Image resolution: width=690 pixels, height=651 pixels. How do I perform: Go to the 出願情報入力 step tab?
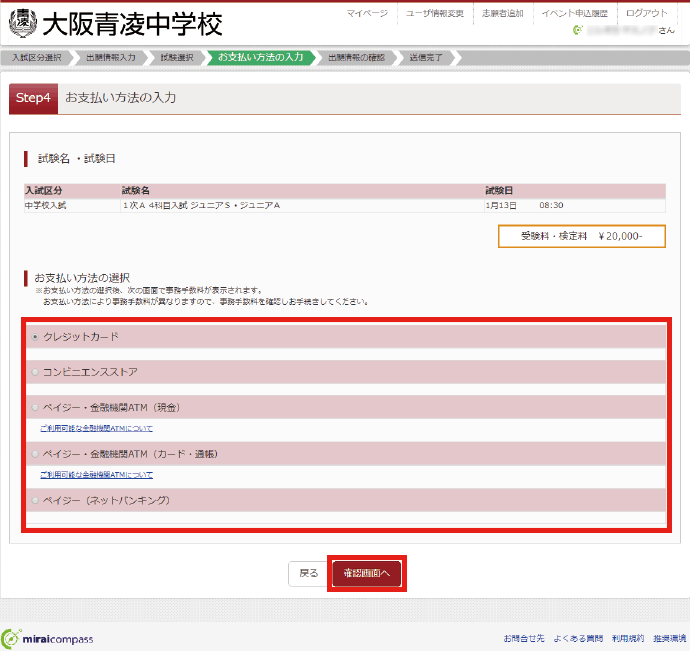[x=111, y=58]
